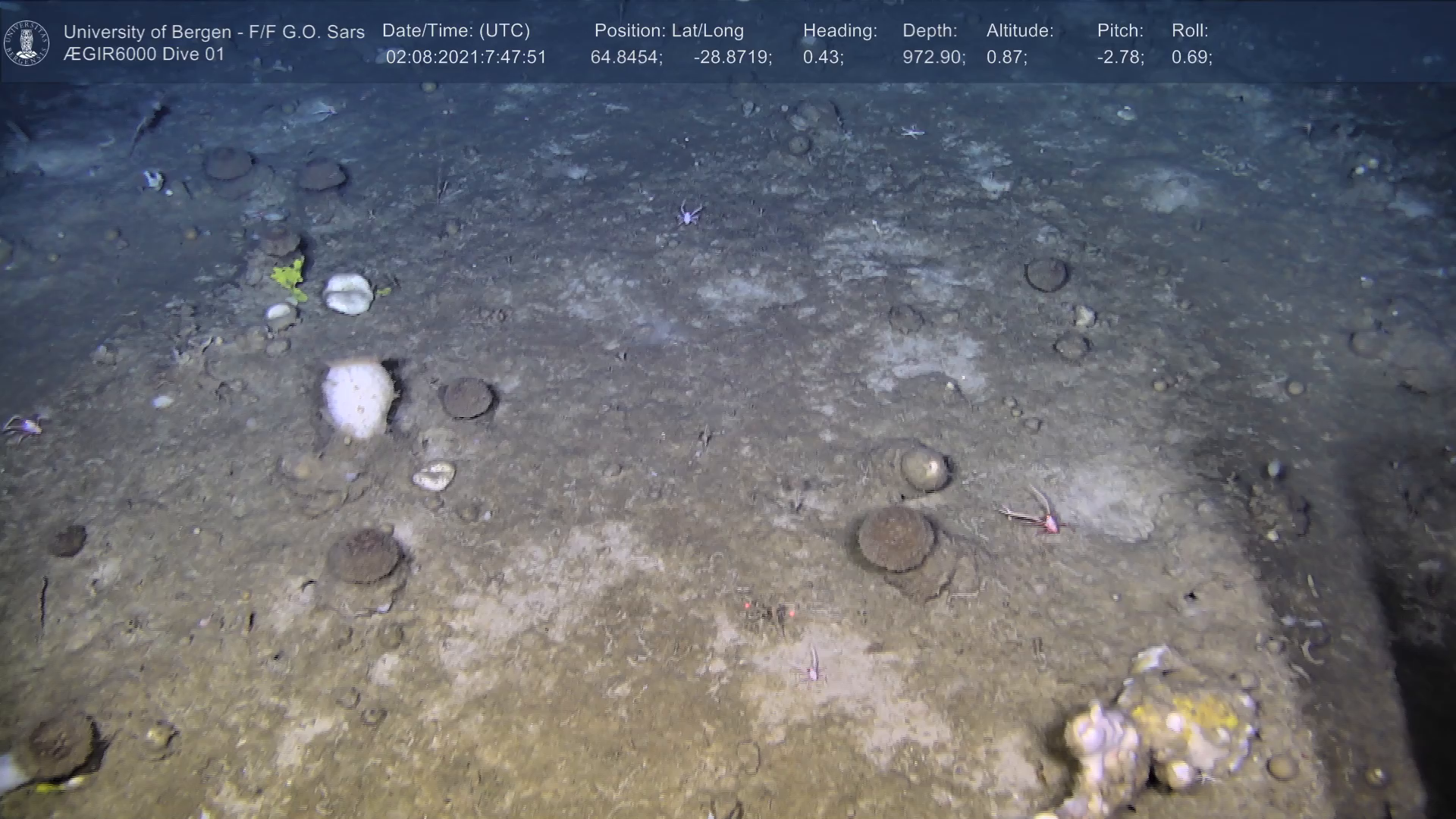Select the latitude value 64.8454

coord(626,58)
